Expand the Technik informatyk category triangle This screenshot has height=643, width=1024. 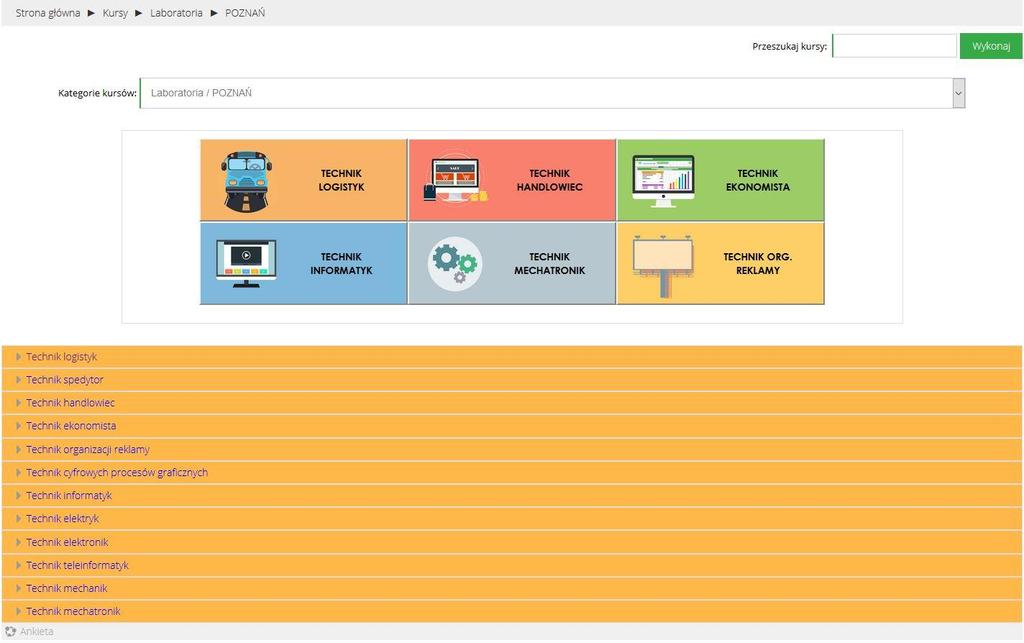tap(18, 496)
